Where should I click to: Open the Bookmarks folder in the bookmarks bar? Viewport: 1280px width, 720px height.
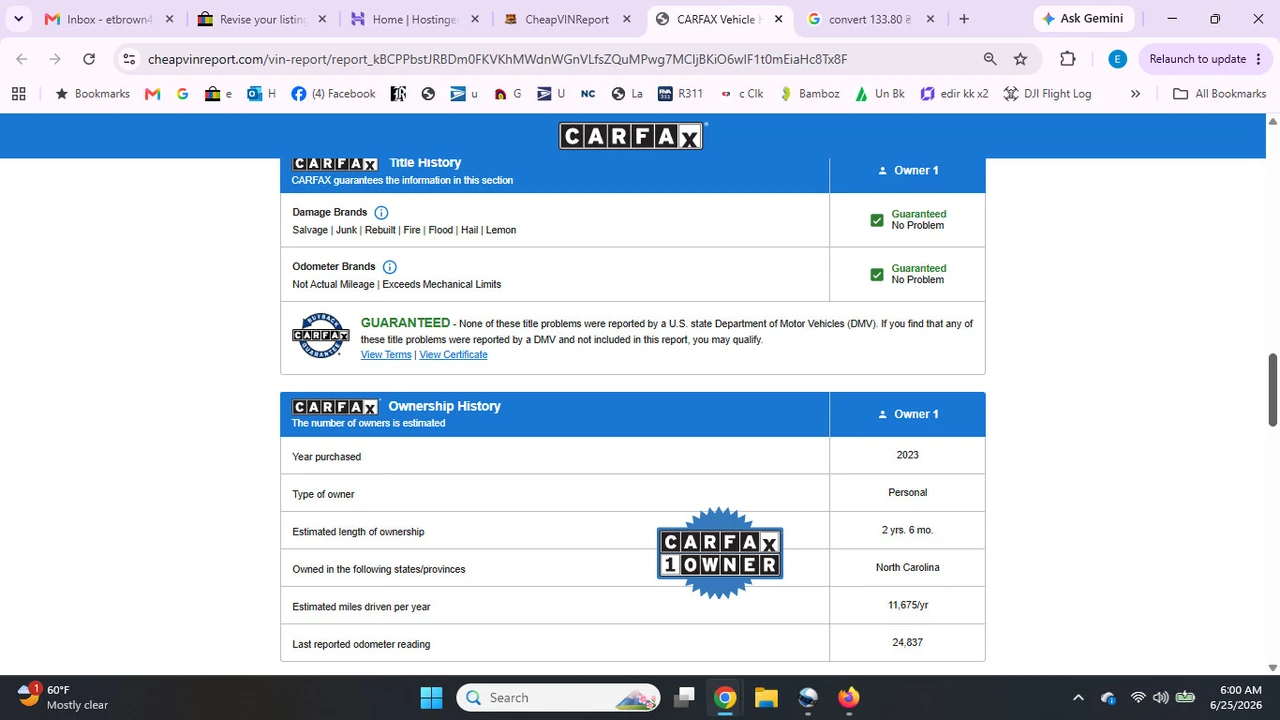[x=93, y=94]
